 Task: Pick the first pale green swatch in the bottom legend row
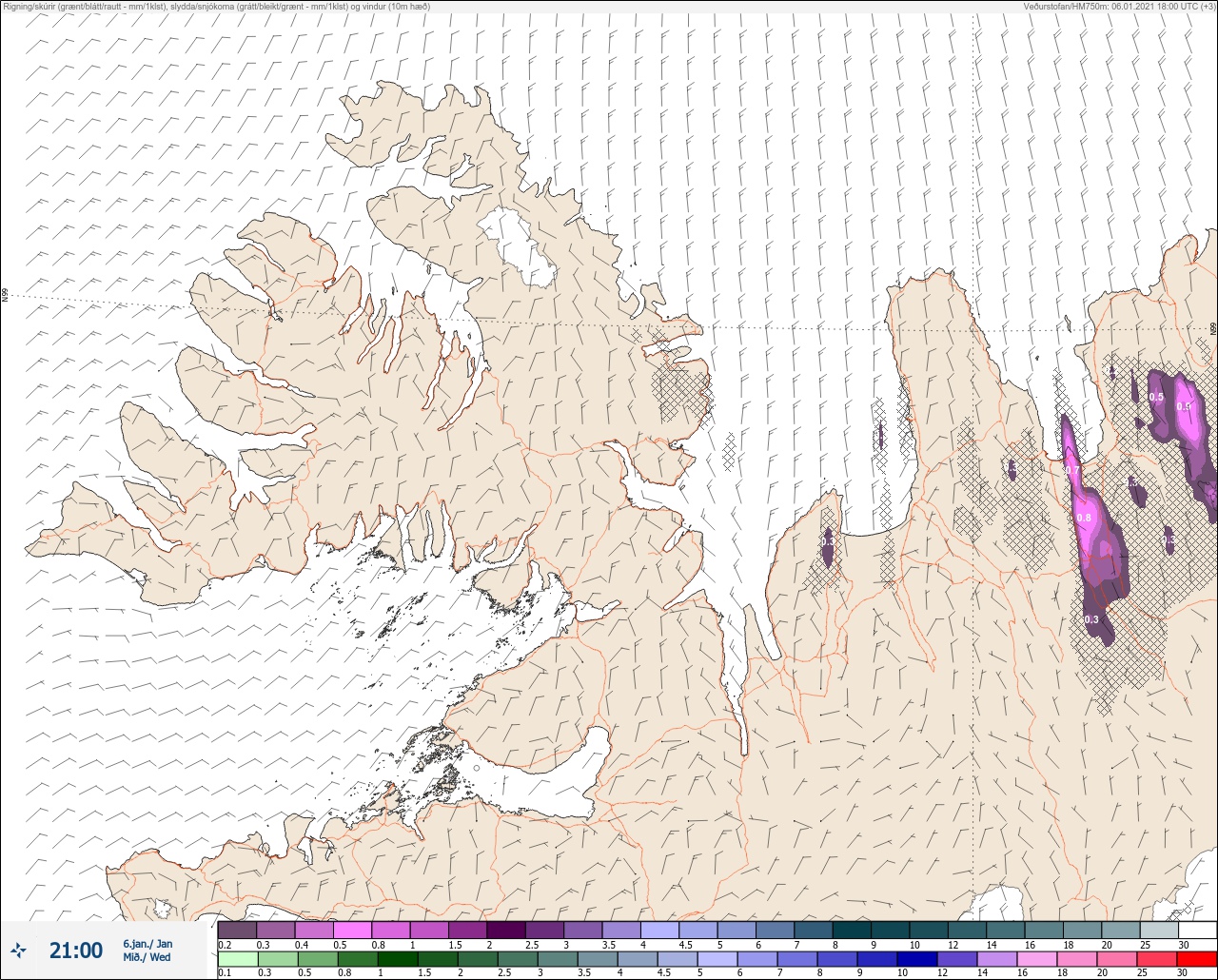pyautogui.click(x=237, y=959)
